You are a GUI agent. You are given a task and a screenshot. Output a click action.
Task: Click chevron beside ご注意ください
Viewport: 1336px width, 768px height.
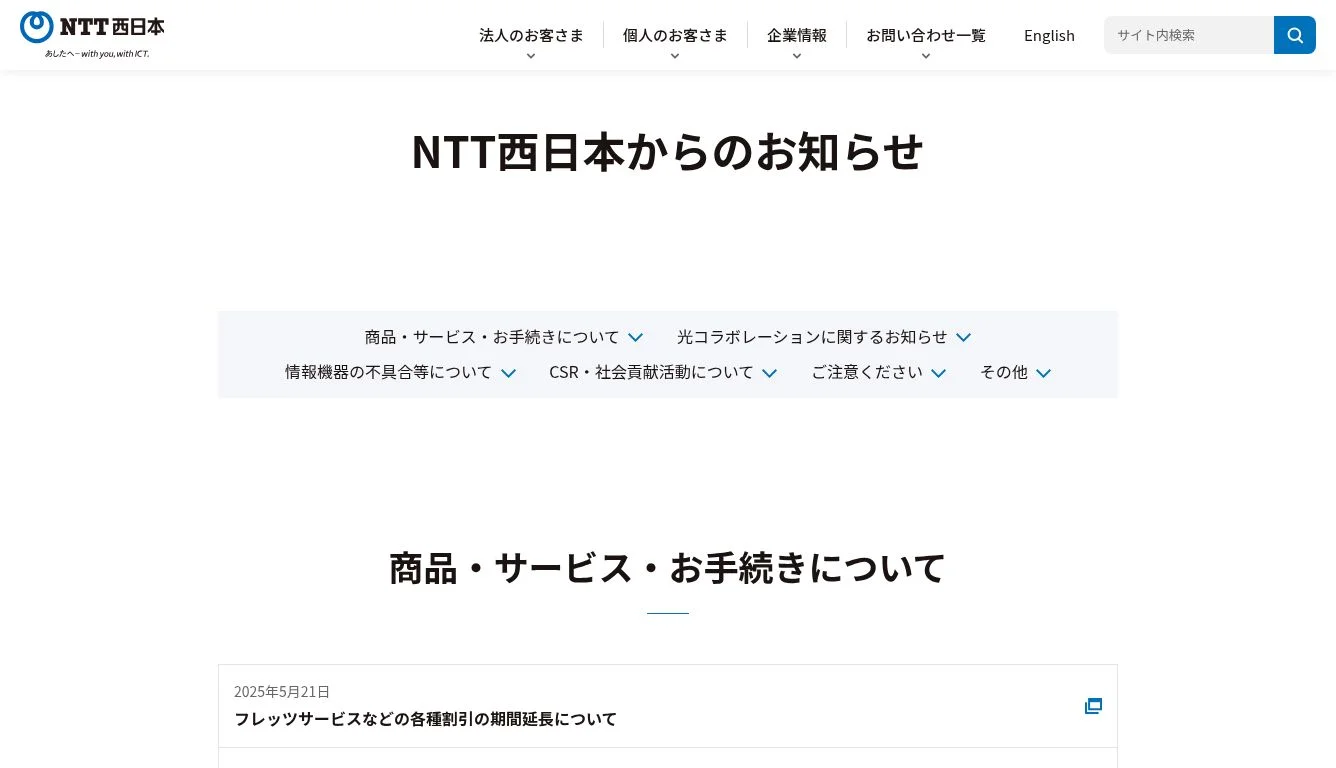click(938, 373)
